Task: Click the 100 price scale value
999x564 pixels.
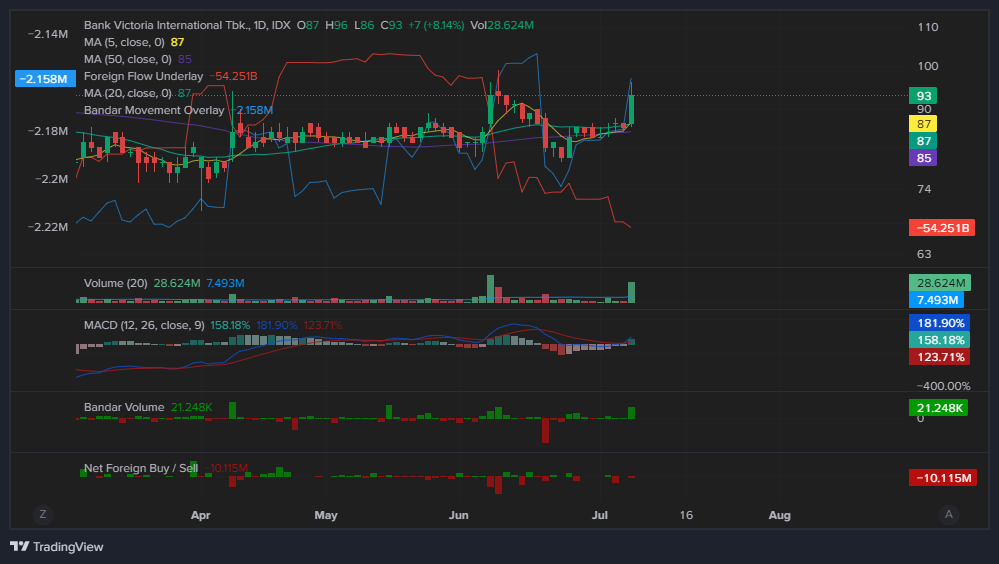Action: point(928,66)
